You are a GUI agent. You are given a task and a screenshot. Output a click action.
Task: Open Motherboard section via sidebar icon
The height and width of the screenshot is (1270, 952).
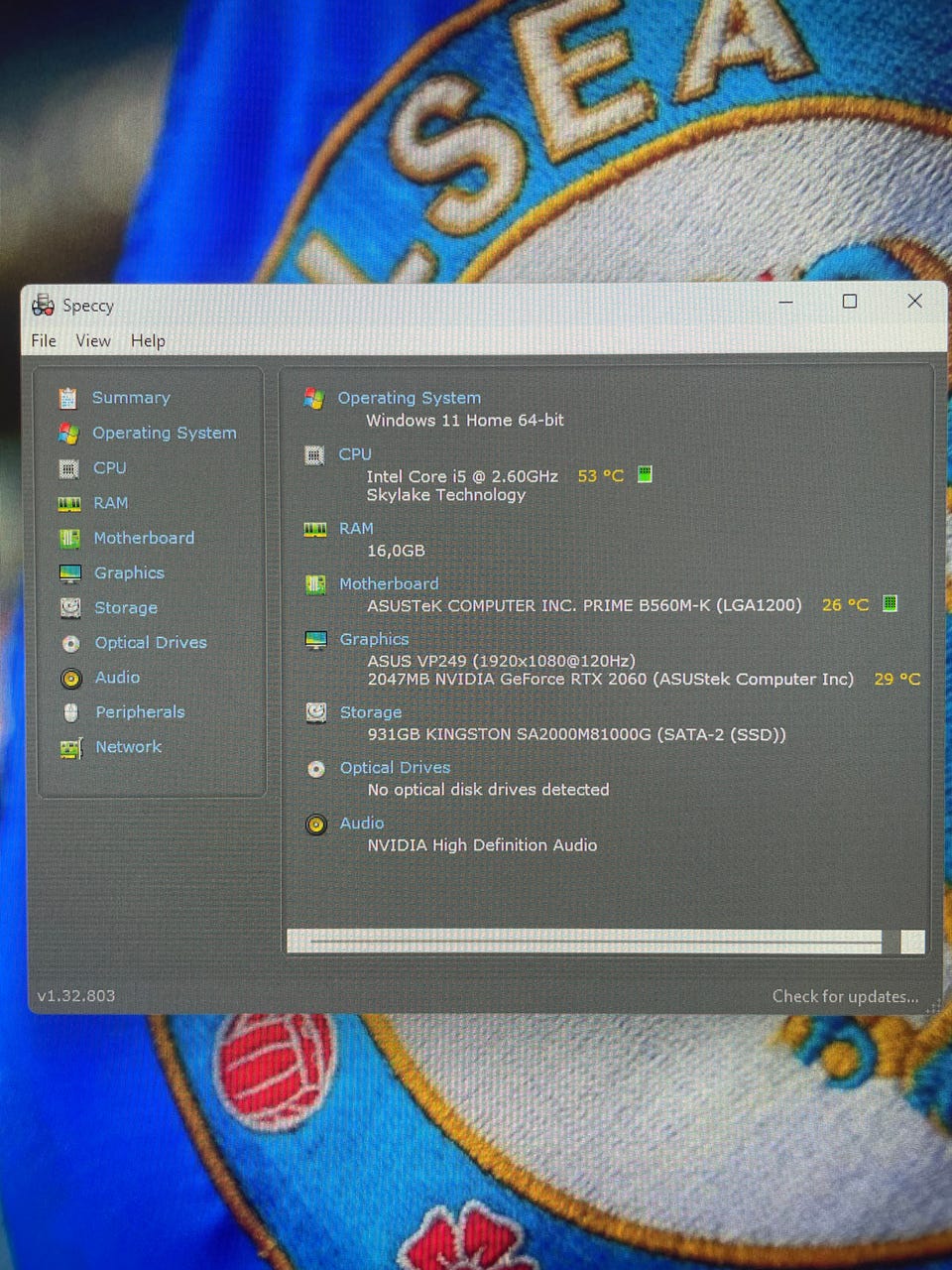(x=69, y=539)
